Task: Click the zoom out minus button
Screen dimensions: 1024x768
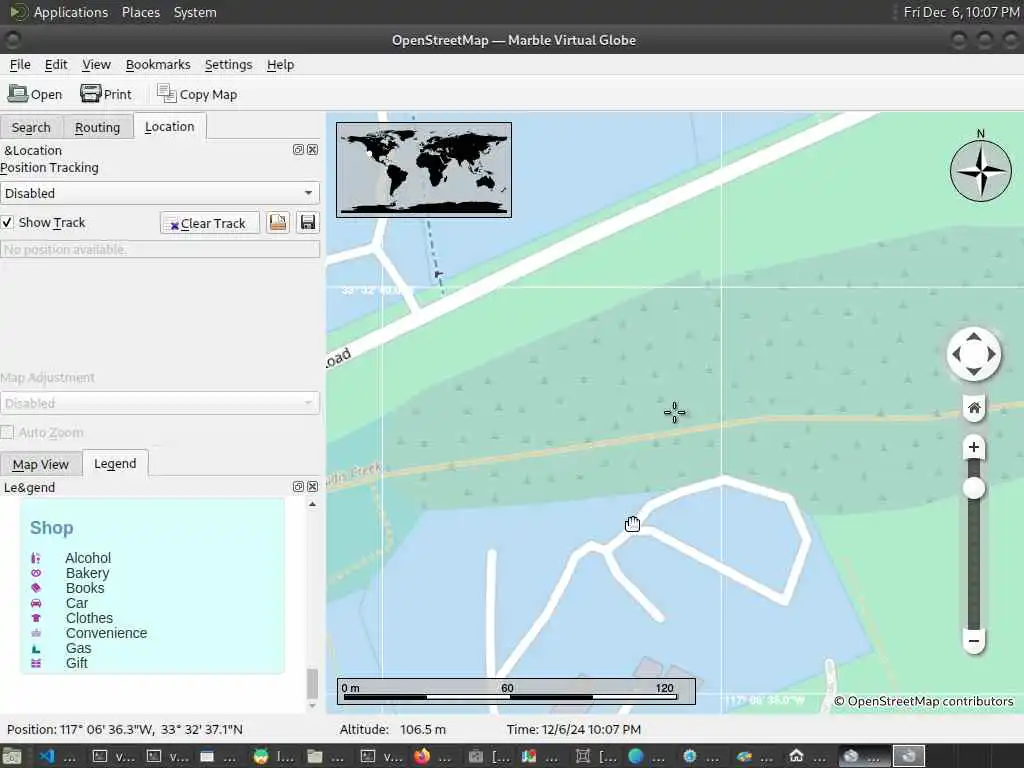Action: click(974, 641)
